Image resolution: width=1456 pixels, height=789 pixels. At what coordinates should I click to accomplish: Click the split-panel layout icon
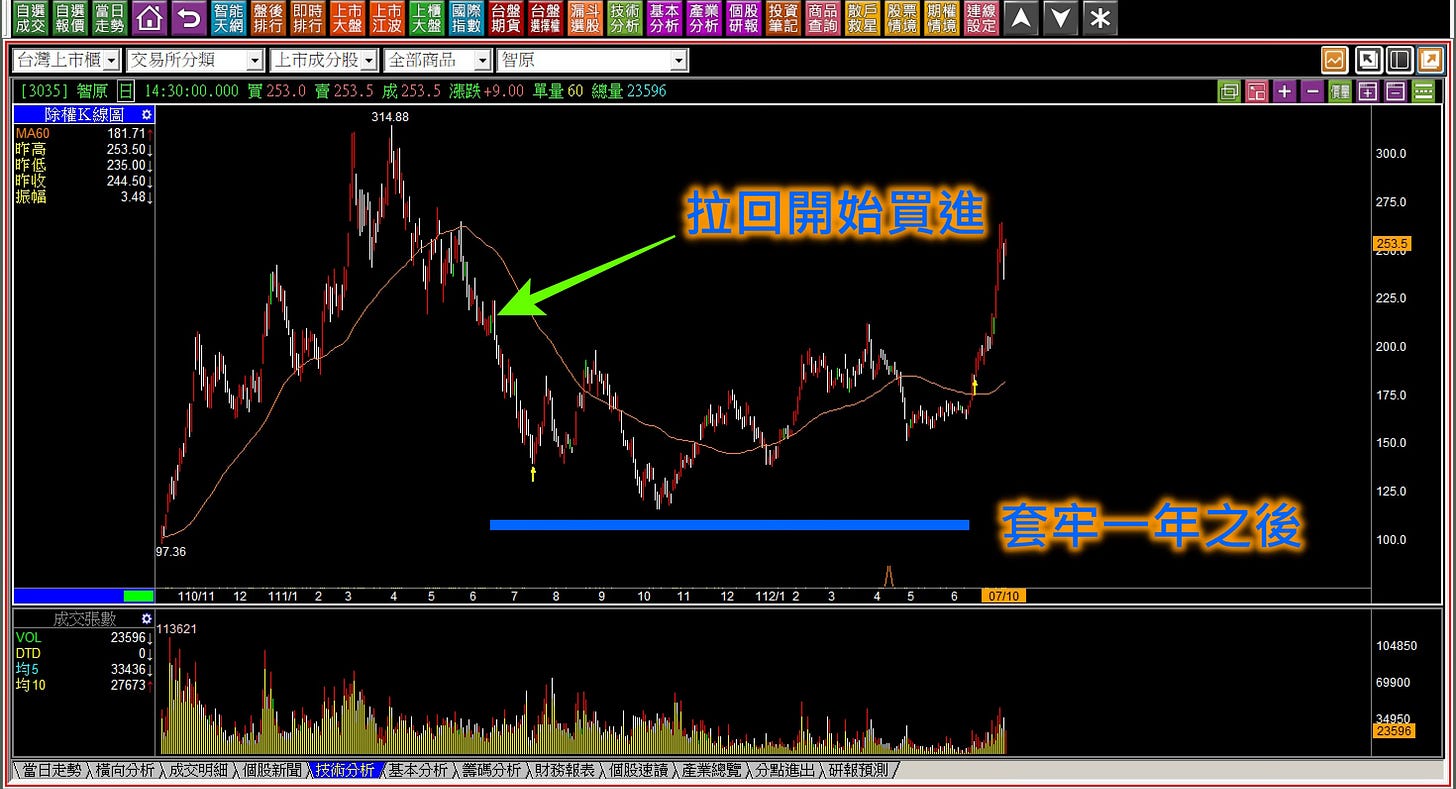click(1399, 60)
